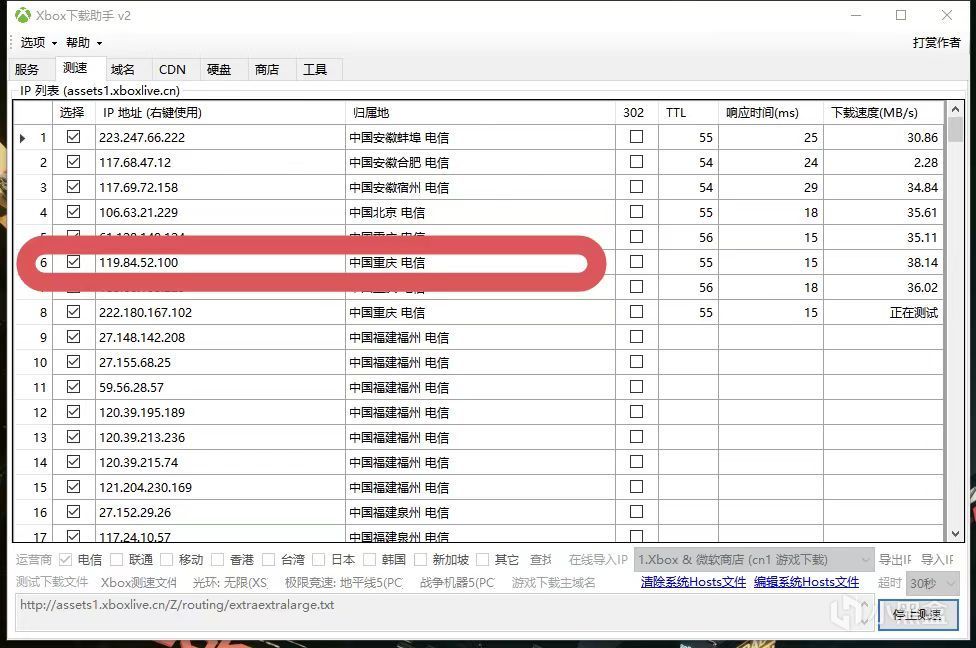The image size is (976, 648).
Task: Click the TTL column header
Action: pyautogui.click(x=688, y=113)
